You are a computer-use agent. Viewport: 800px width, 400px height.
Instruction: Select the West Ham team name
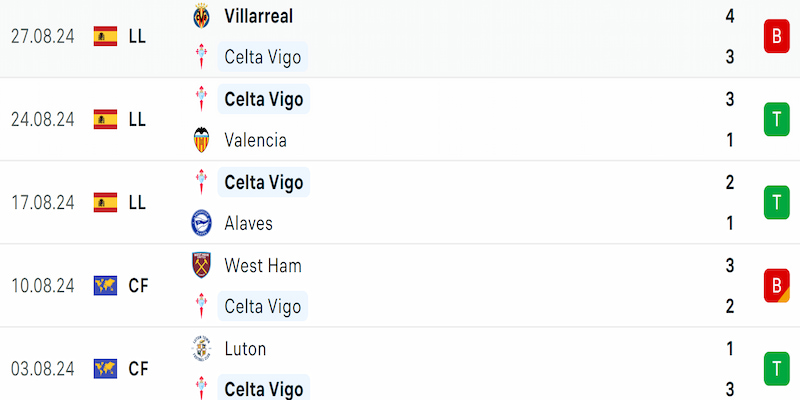tap(263, 265)
